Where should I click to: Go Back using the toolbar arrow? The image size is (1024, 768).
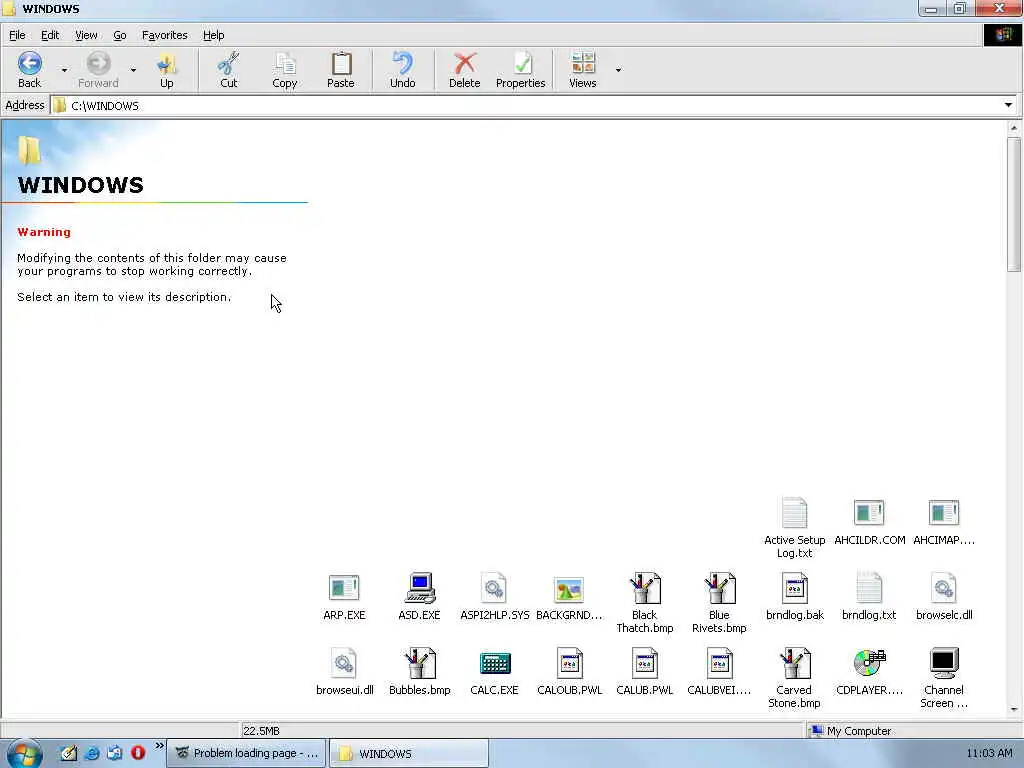point(29,69)
